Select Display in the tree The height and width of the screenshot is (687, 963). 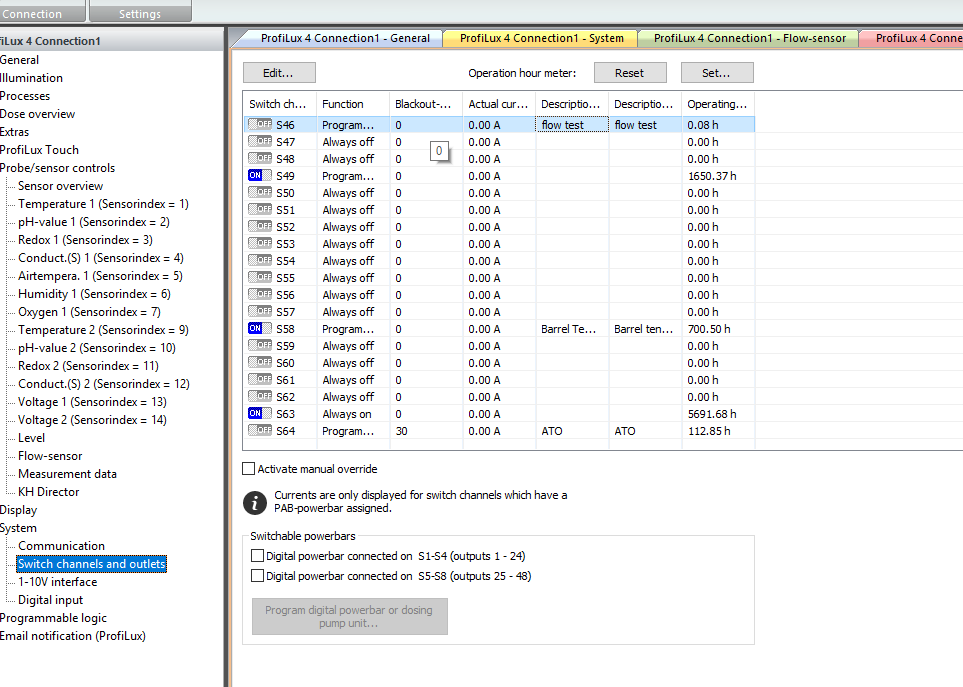point(18,510)
